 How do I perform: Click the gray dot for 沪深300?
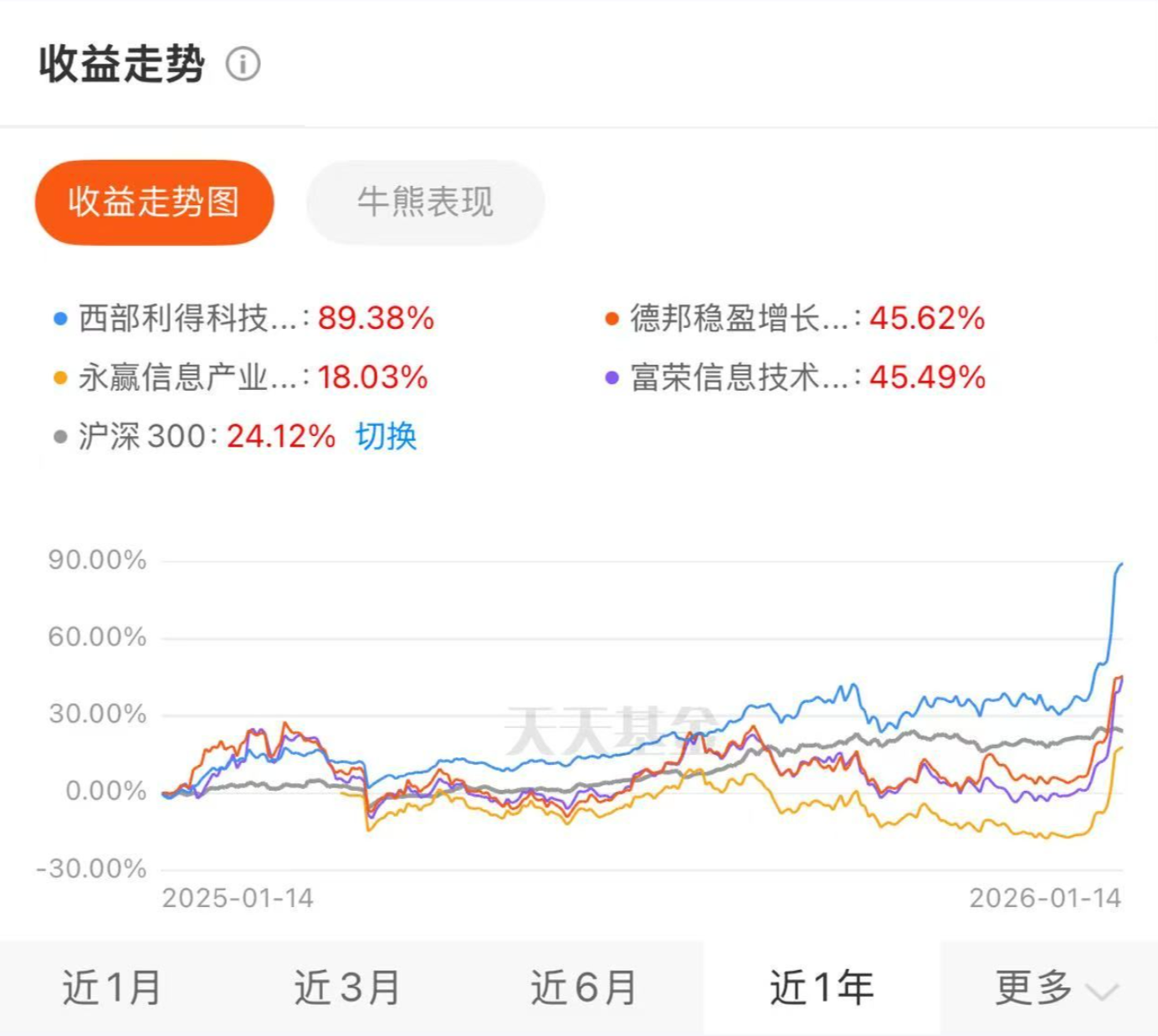(59, 437)
